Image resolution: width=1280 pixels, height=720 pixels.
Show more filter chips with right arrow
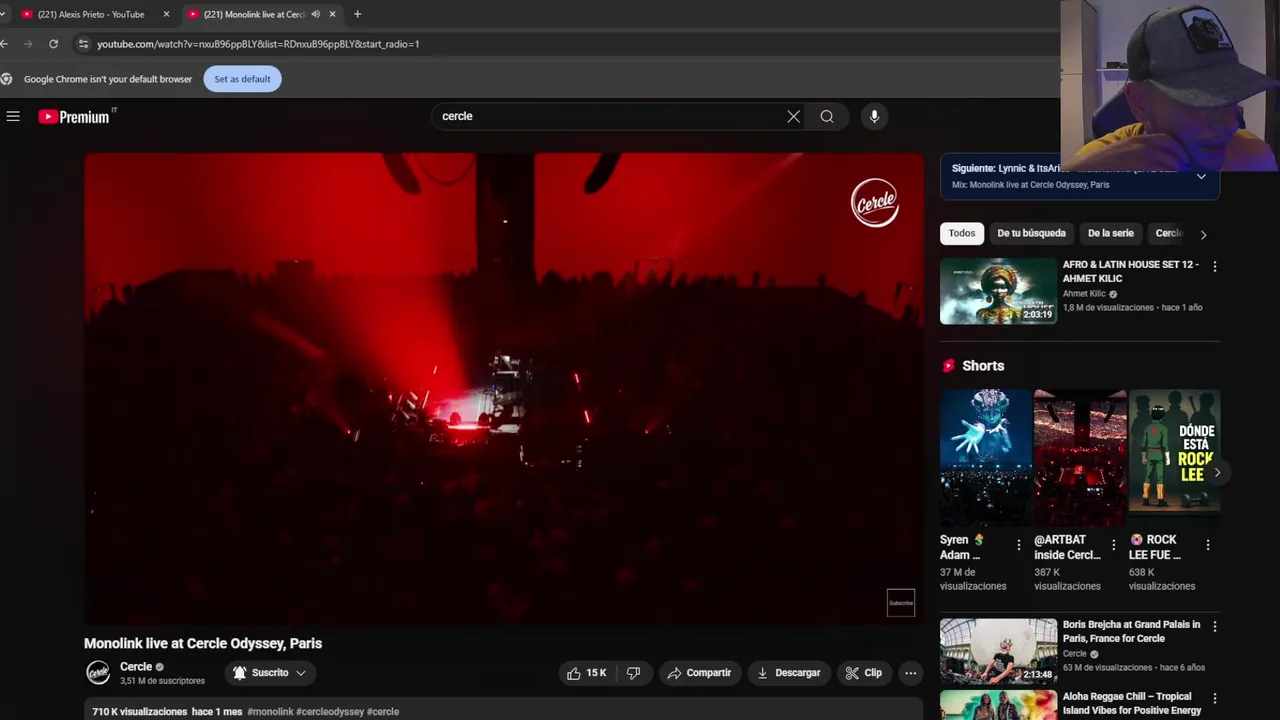tap(1203, 234)
